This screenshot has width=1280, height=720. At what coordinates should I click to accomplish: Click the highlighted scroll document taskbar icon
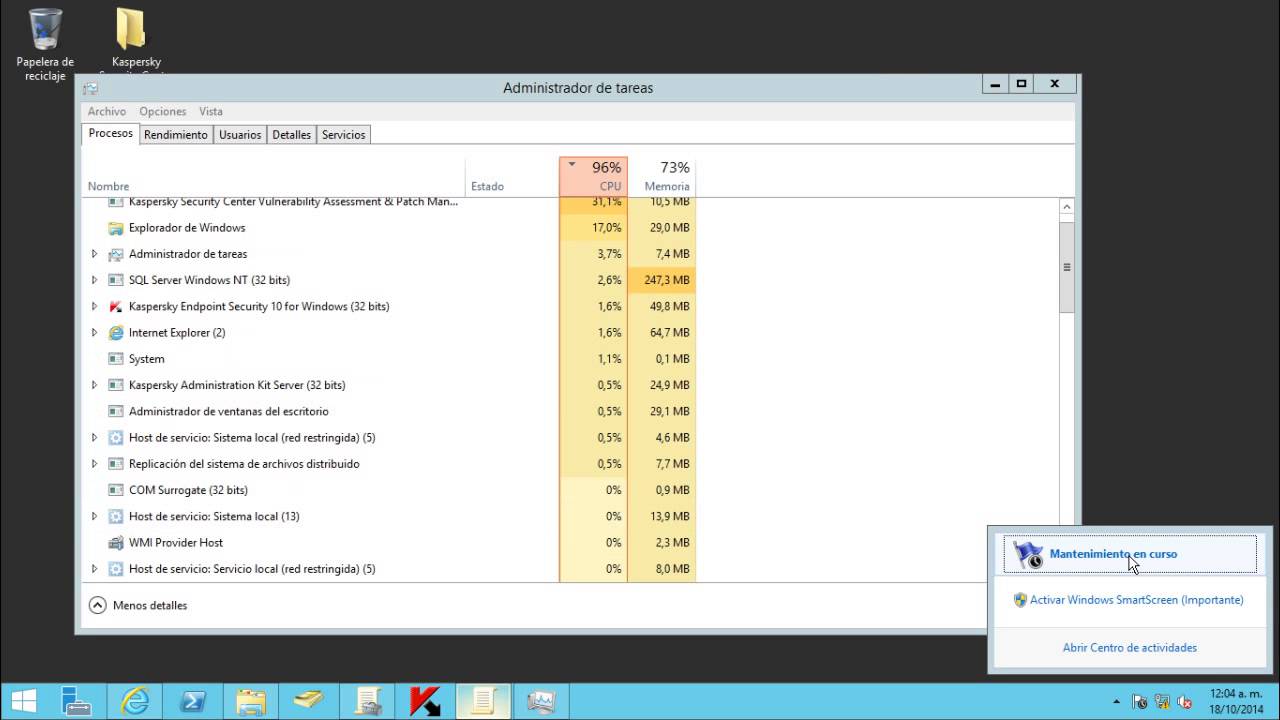(483, 702)
